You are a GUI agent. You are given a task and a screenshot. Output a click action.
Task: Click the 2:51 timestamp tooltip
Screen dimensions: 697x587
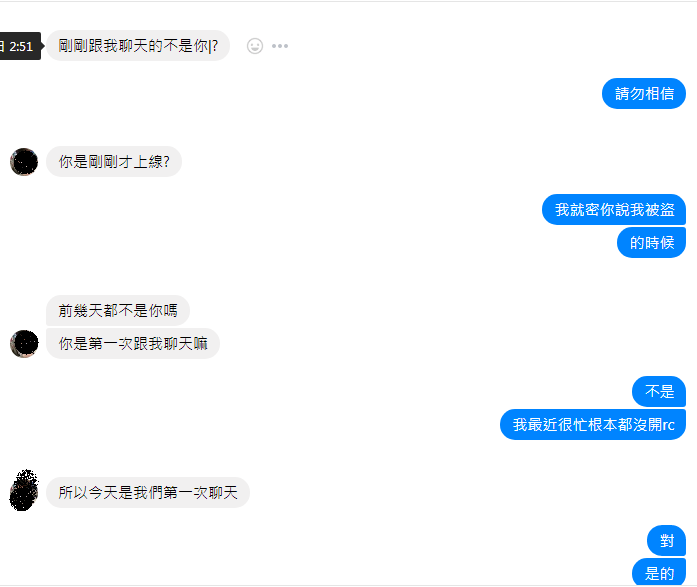pyautogui.click(x=20, y=46)
